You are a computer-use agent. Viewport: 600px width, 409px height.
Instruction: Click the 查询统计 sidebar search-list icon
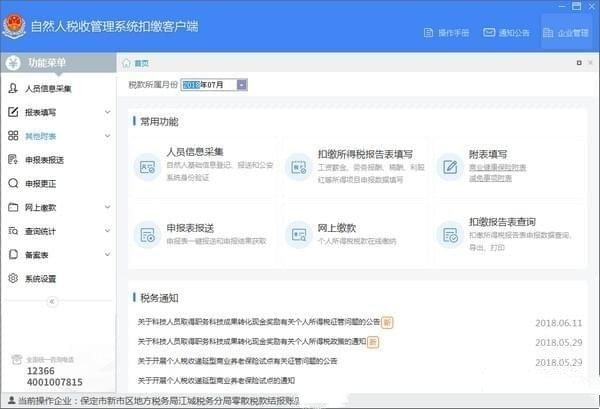[13, 231]
